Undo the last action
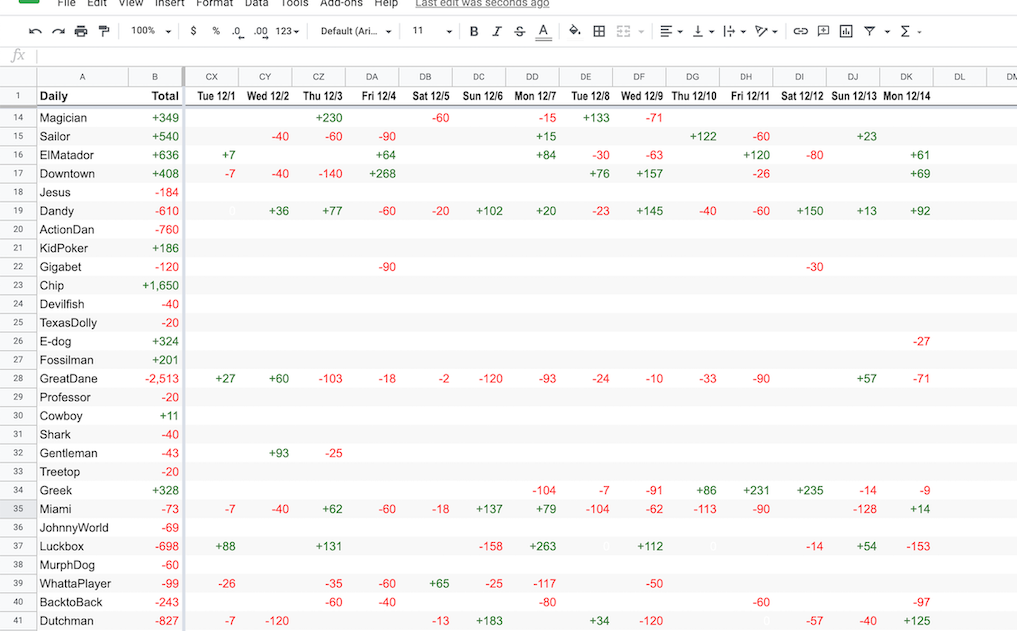This screenshot has height=631, width=1017. coord(35,31)
